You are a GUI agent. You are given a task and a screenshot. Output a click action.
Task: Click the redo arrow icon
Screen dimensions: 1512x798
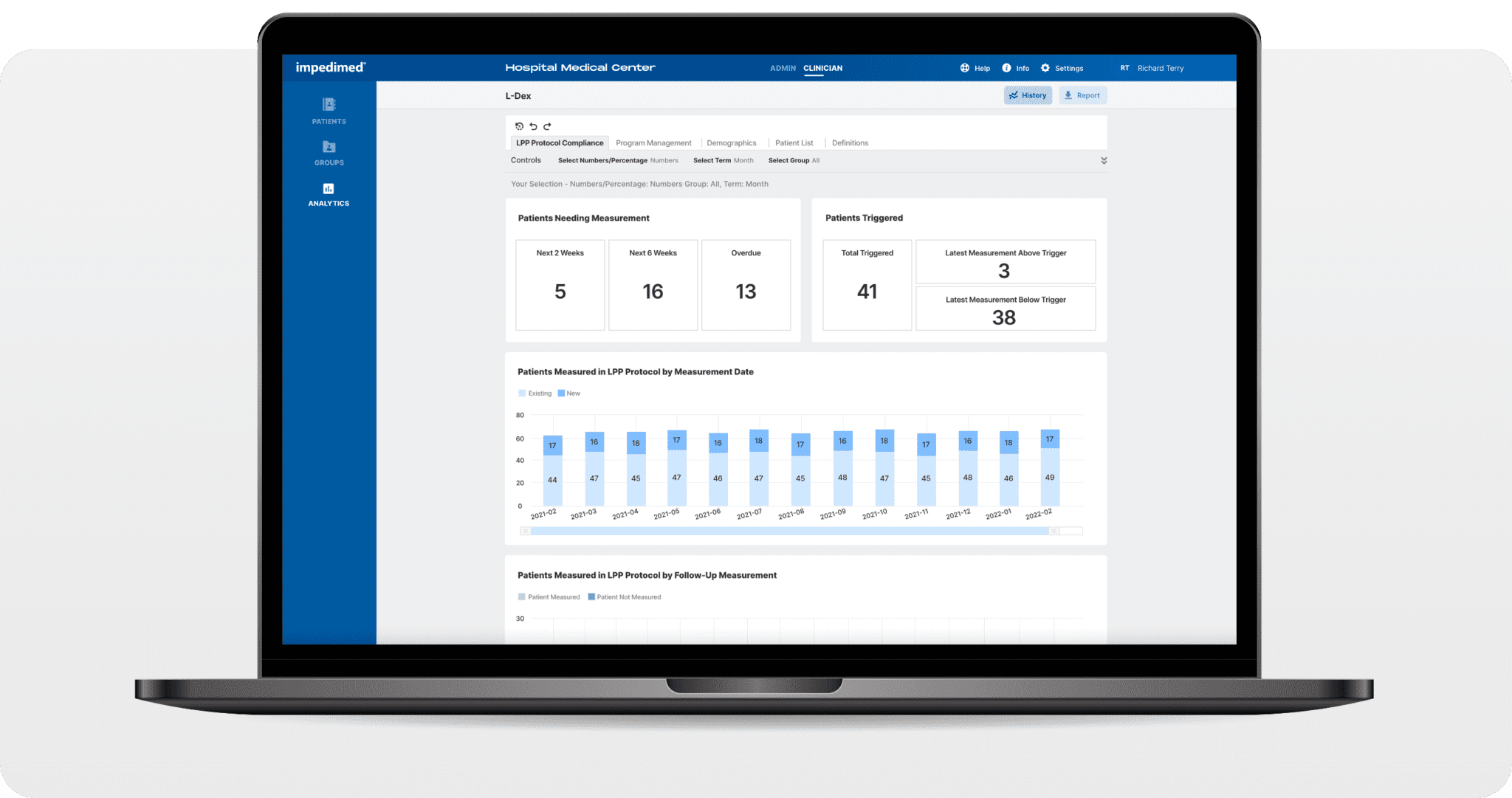(x=547, y=126)
